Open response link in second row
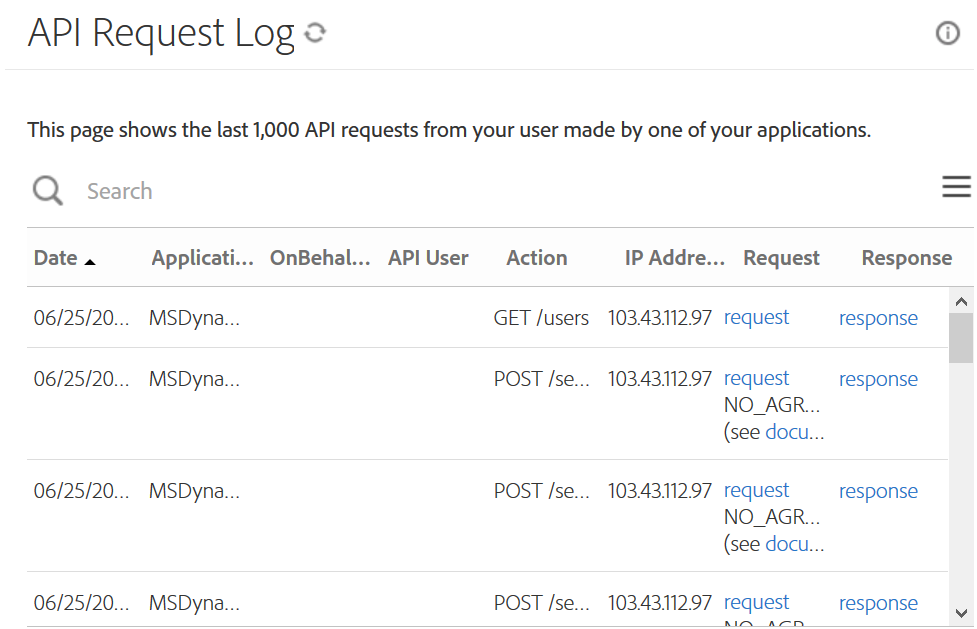 [878, 378]
